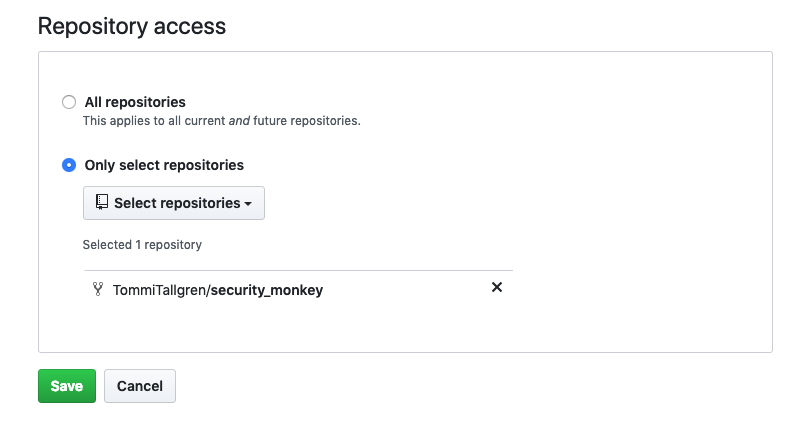Click the bold 'security_monkey' repository name
787x422 pixels.
pyautogui.click(x=265, y=290)
